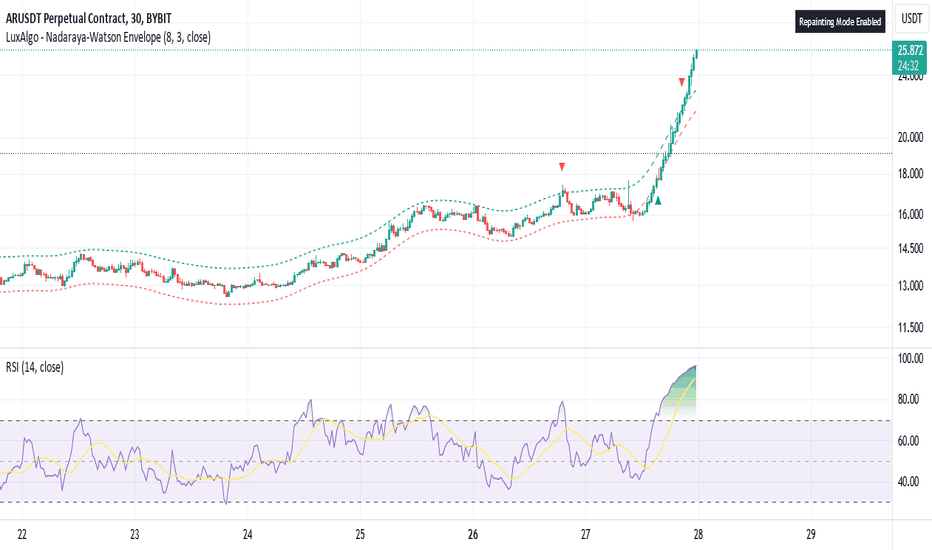932x550 pixels.
Task: Click the 14.500 price axis label
Action: click(910, 249)
